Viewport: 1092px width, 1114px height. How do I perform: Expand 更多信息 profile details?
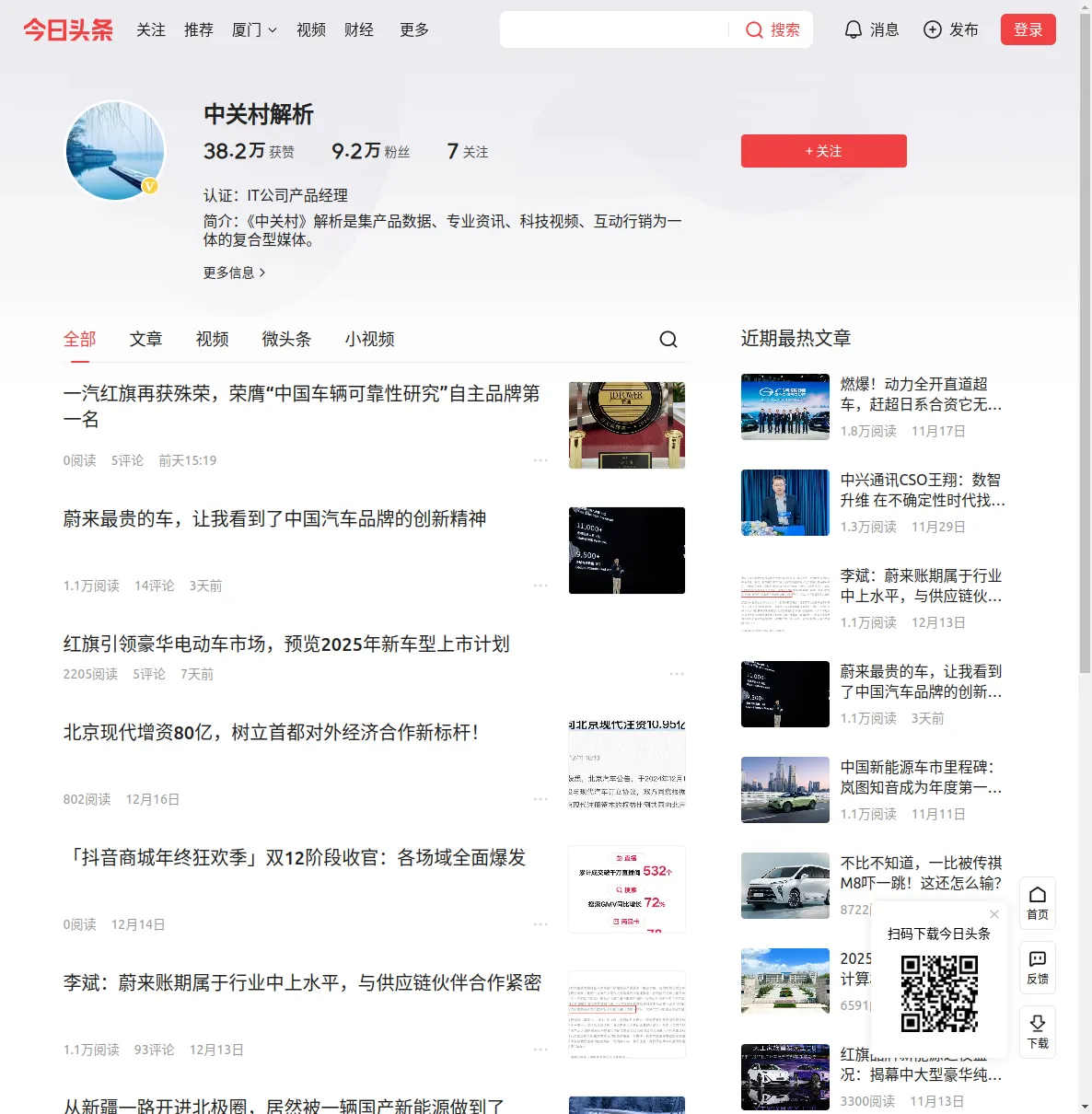pos(235,273)
